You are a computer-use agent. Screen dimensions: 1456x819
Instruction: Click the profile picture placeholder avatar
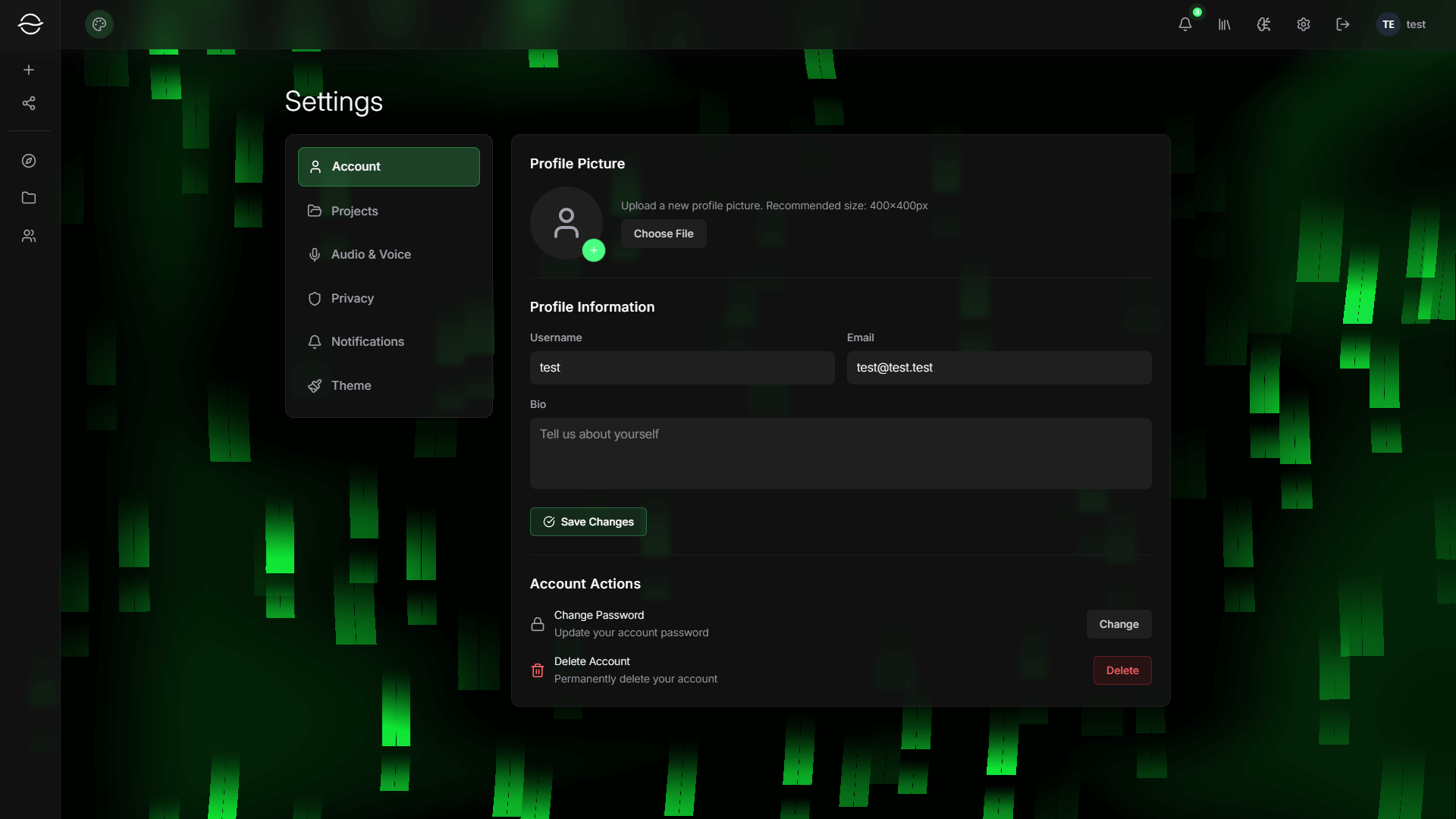point(566,223)
